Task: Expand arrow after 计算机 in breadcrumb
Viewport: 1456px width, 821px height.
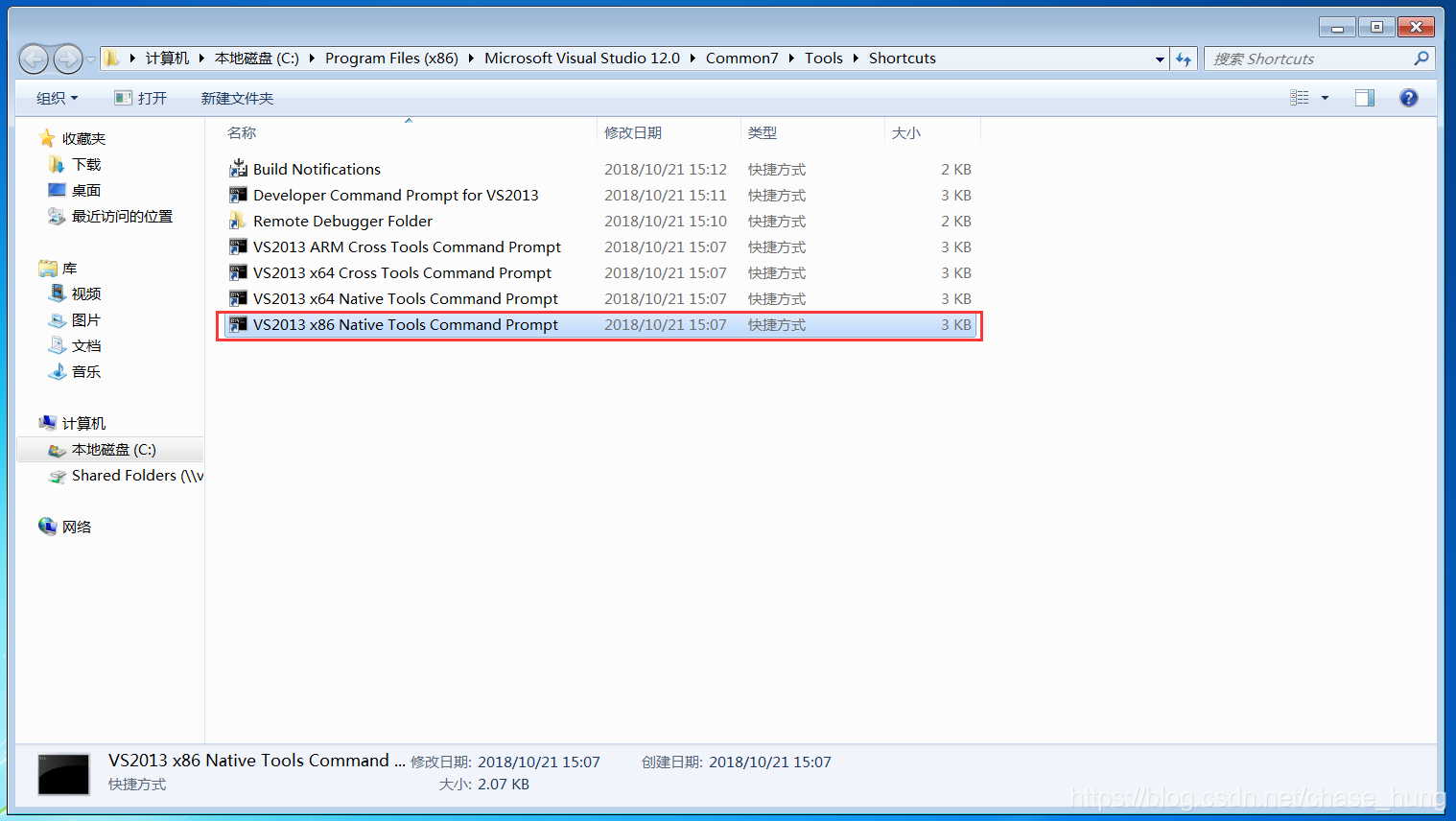Action: click(x=201, y=59)
